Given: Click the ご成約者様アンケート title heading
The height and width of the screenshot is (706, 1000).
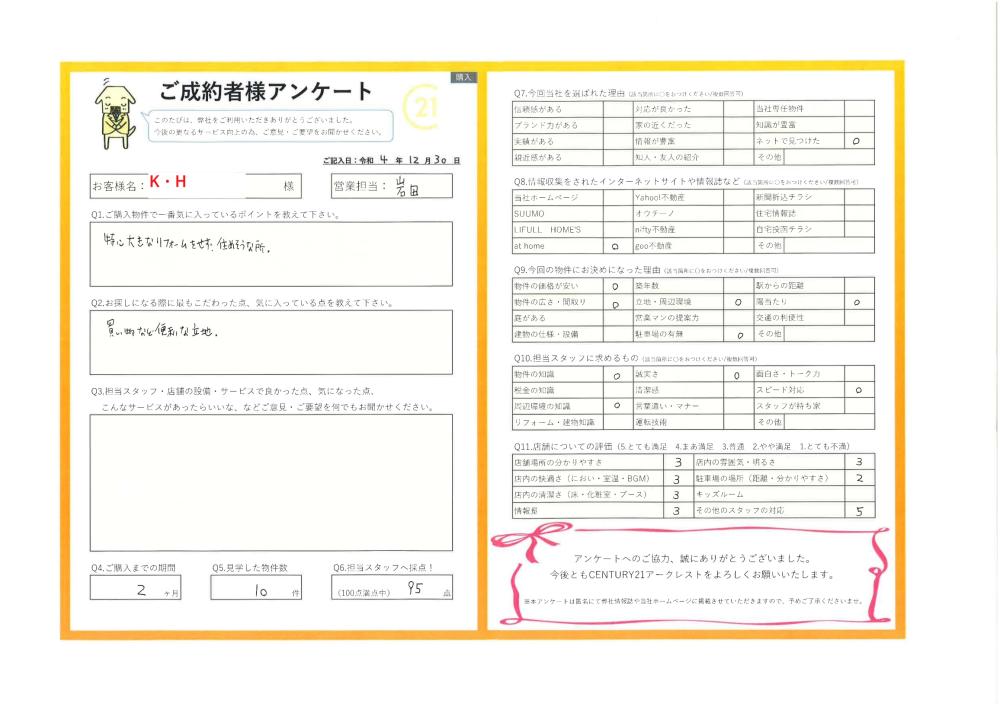Looking at the screenshot, I should point(266,91).
